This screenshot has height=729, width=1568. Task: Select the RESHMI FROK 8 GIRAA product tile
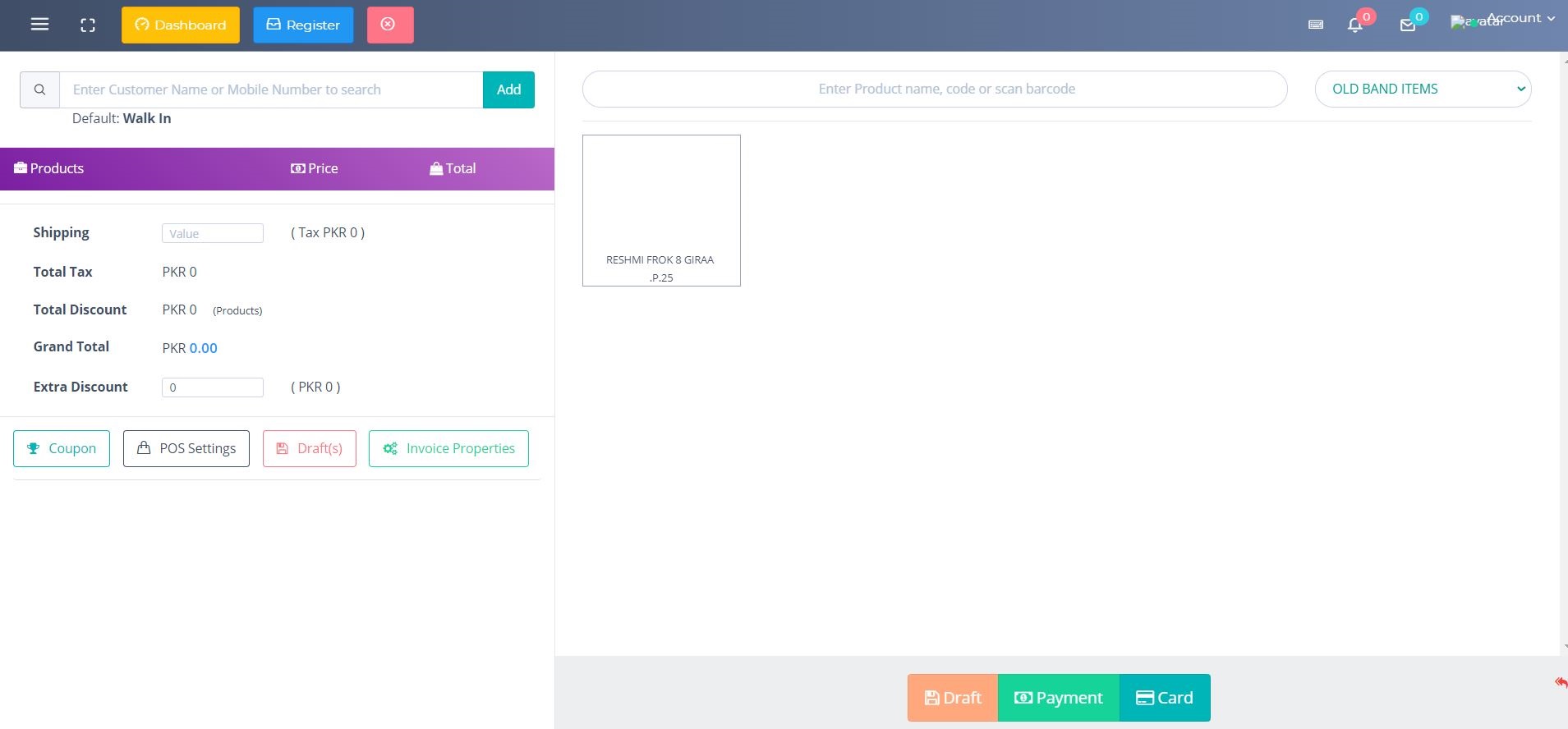click(x=661, y=210)
